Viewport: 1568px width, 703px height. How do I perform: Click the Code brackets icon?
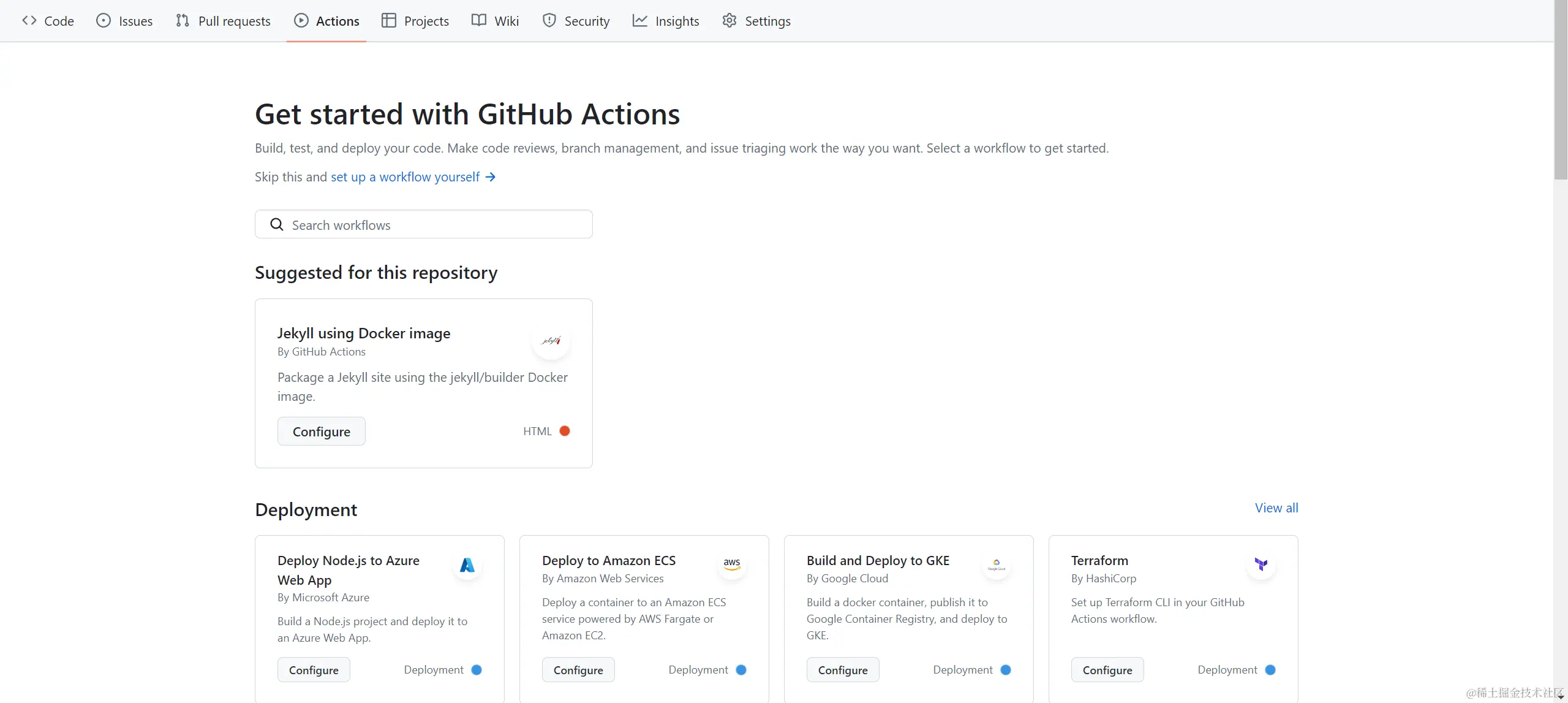tap(28, 20)
